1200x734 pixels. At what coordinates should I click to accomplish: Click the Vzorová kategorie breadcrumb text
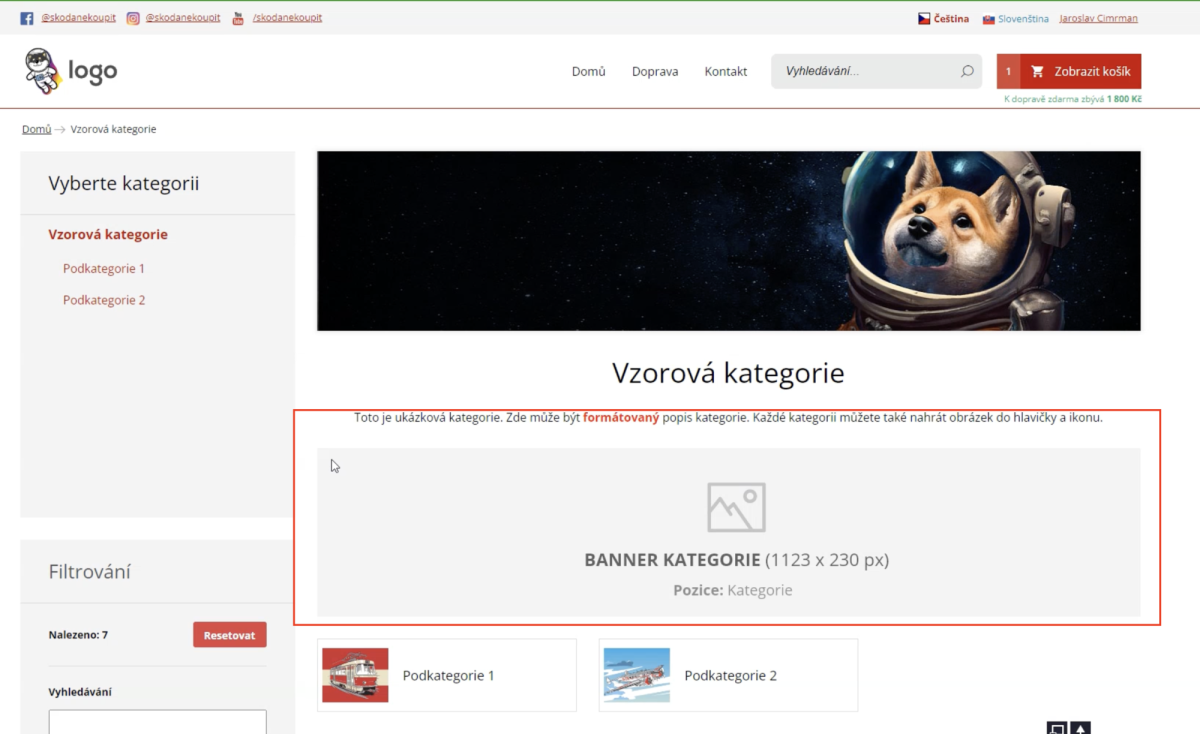tap(113, 129)
